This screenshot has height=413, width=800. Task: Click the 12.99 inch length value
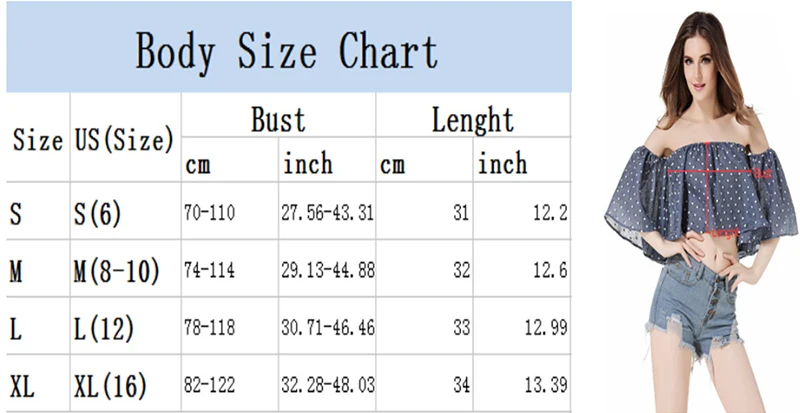[546, 327]
